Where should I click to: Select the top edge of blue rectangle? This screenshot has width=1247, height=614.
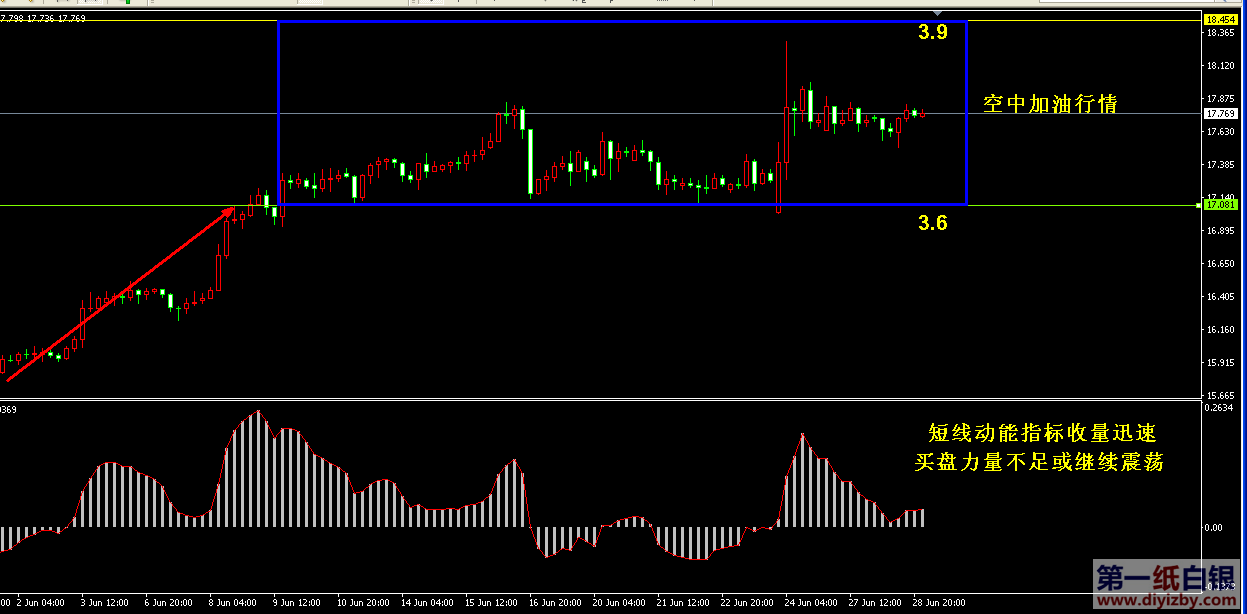(620, 21)
